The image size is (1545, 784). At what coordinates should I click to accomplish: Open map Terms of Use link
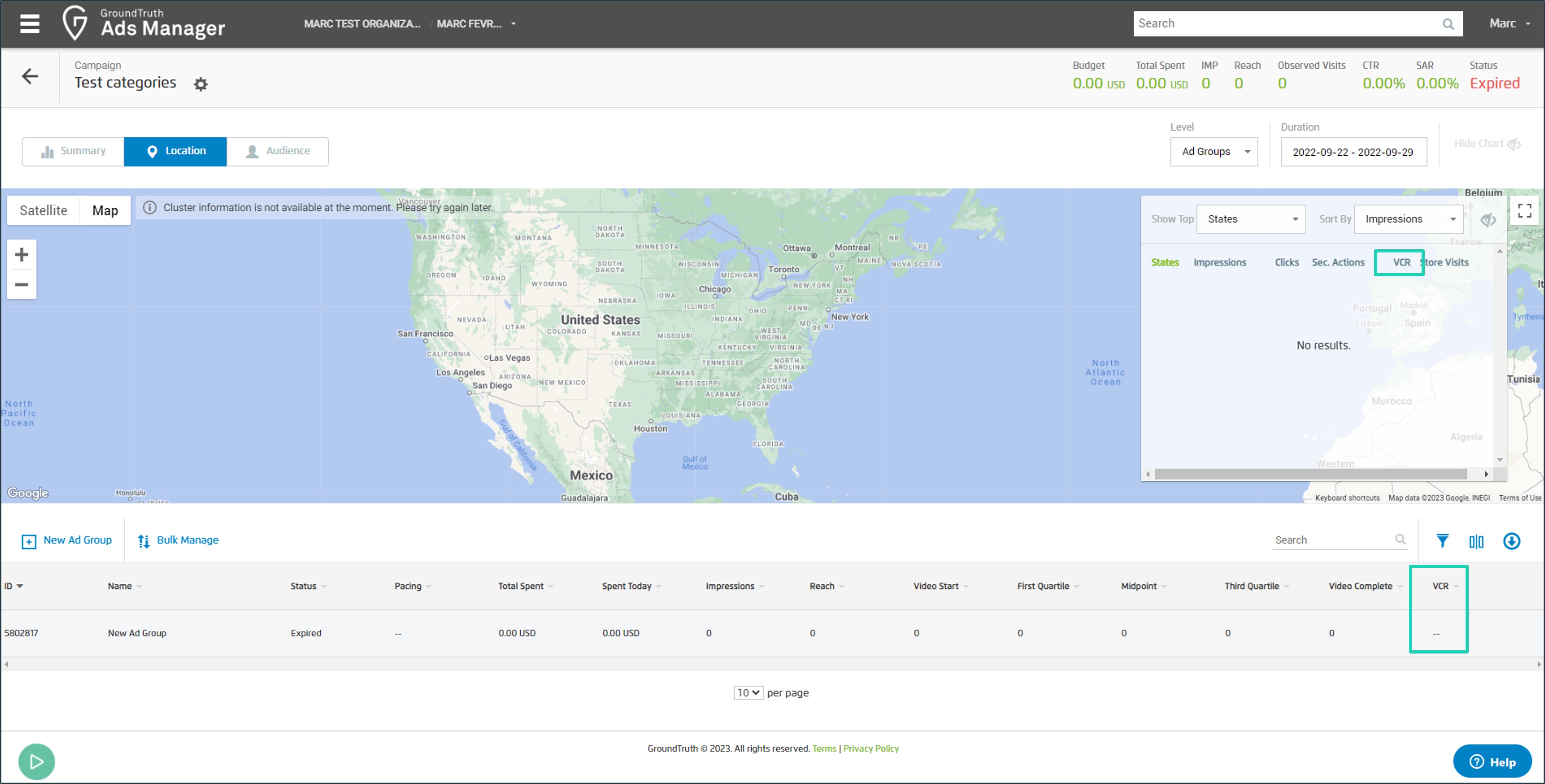tap(1520, 497)
